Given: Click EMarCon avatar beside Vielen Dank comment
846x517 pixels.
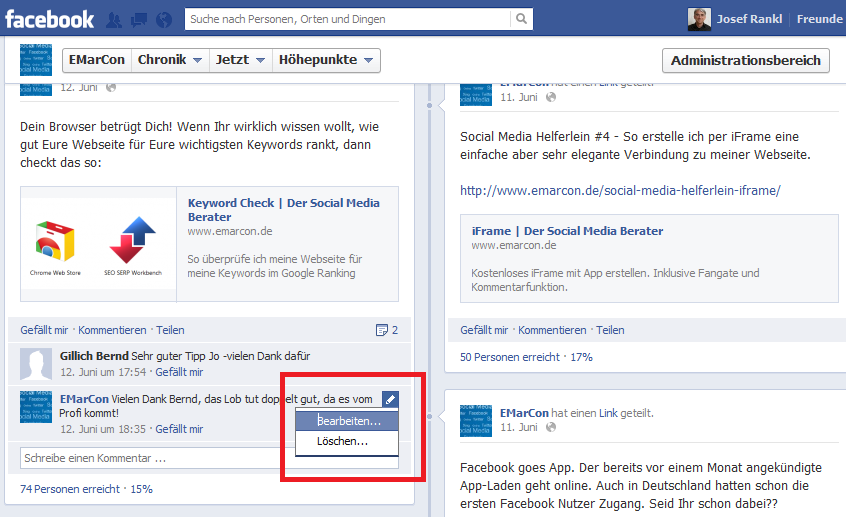Looking at the screenshot, I should [36, 407].
